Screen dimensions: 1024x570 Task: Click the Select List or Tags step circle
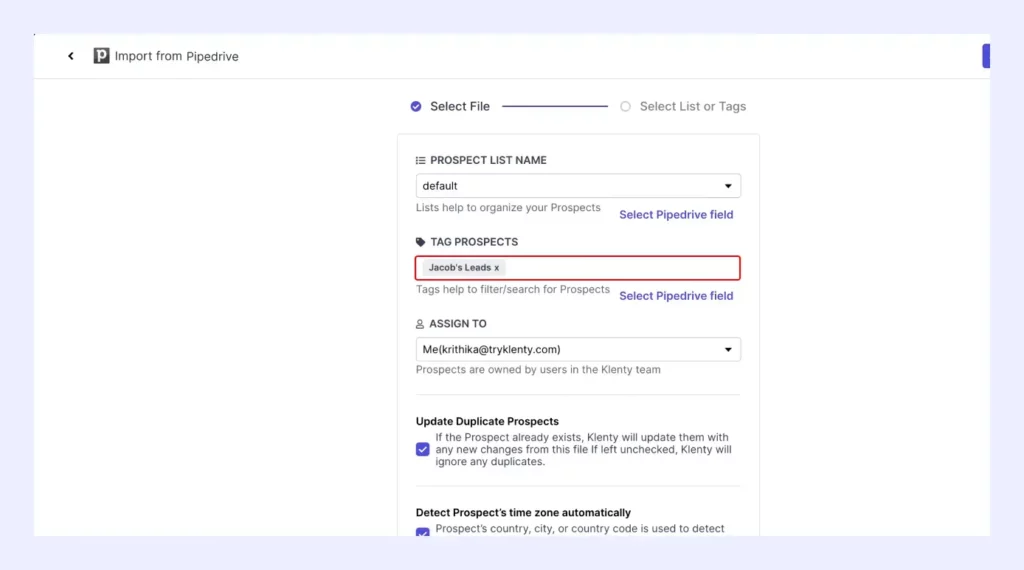tap(626, 106)
